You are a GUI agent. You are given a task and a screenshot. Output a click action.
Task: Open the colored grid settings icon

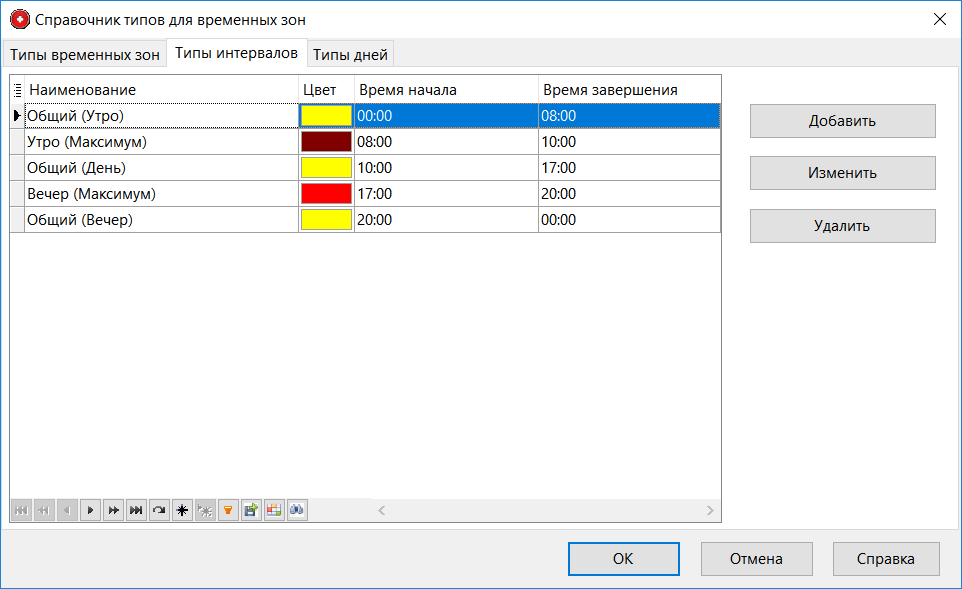pyautogui.click(x=274, y=510)
